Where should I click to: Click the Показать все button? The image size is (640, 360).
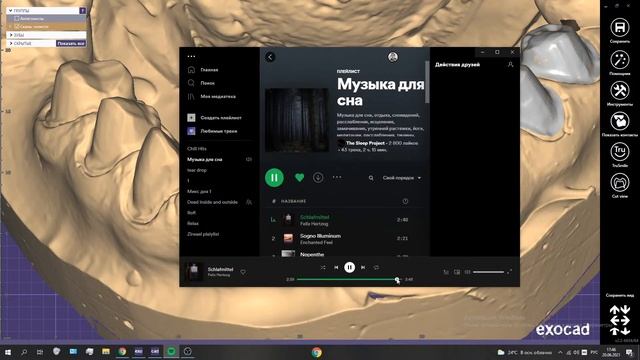[71, 43]
